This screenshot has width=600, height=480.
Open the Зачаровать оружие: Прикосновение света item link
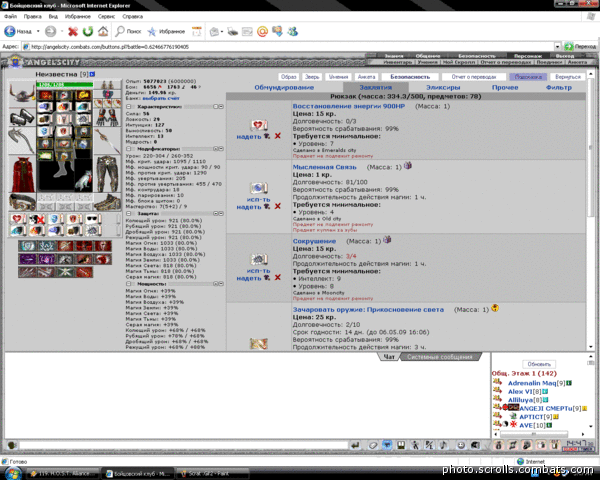368,310
